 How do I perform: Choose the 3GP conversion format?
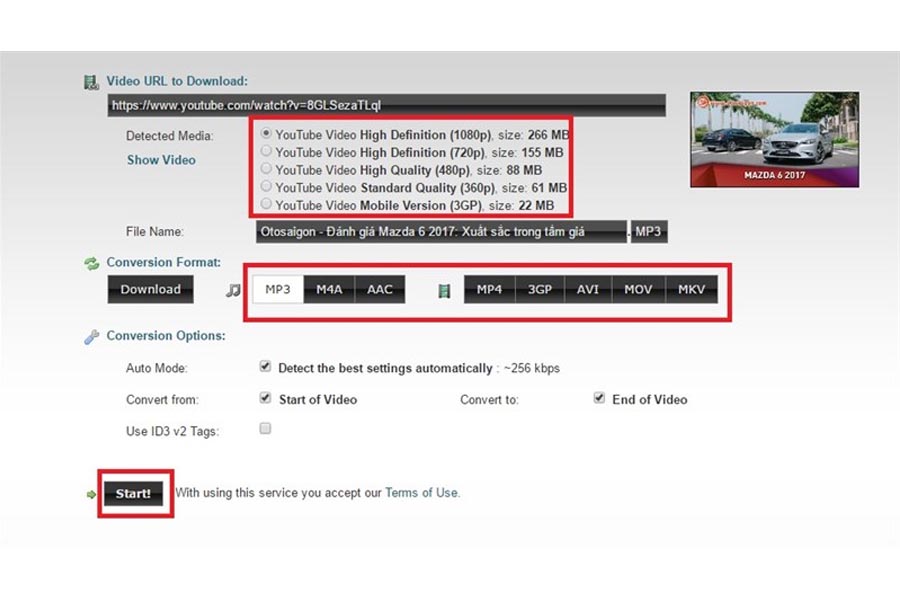point(540,289)
